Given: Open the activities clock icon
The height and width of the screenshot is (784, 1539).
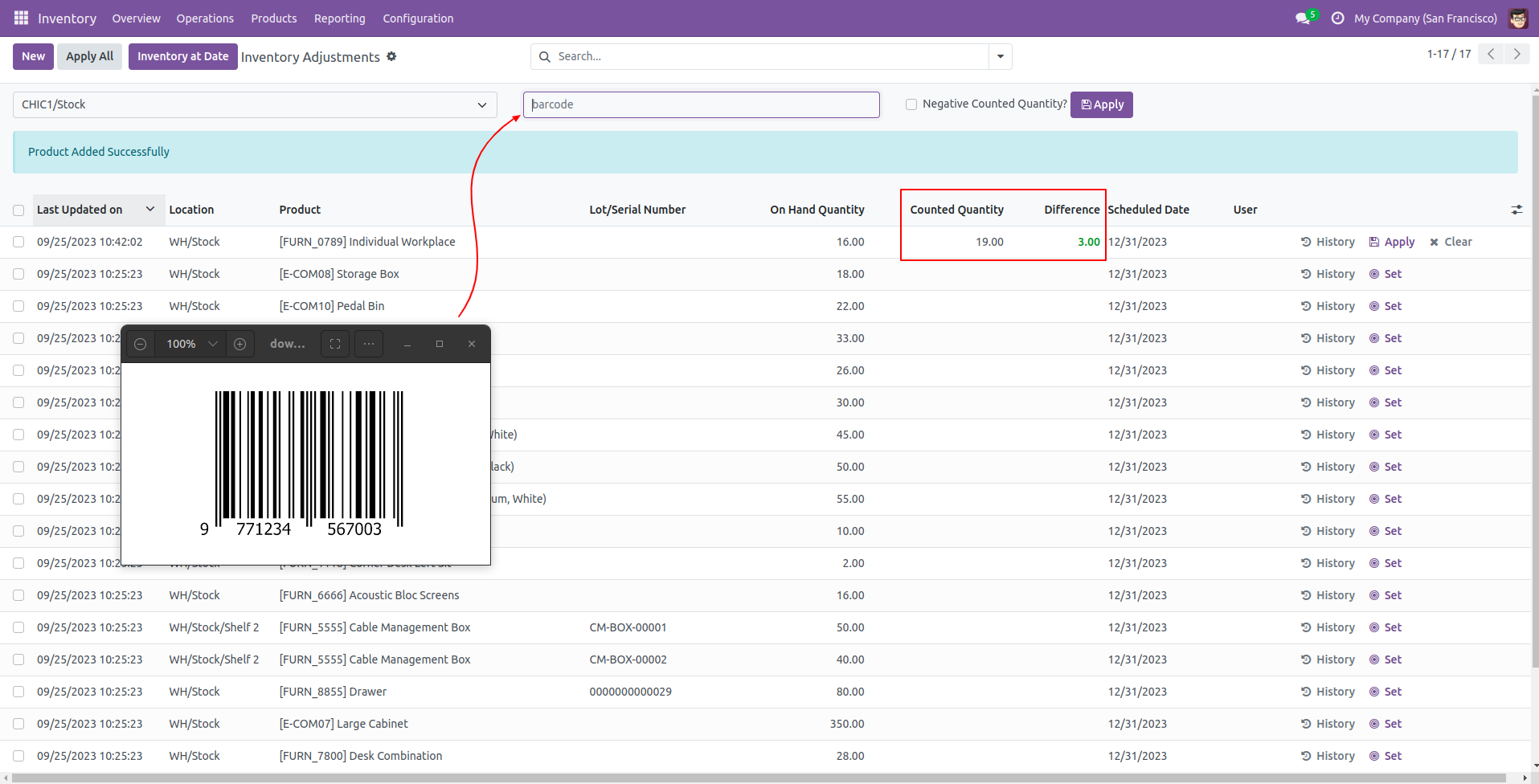Looking at the screenshot, I should (1337, 18).
